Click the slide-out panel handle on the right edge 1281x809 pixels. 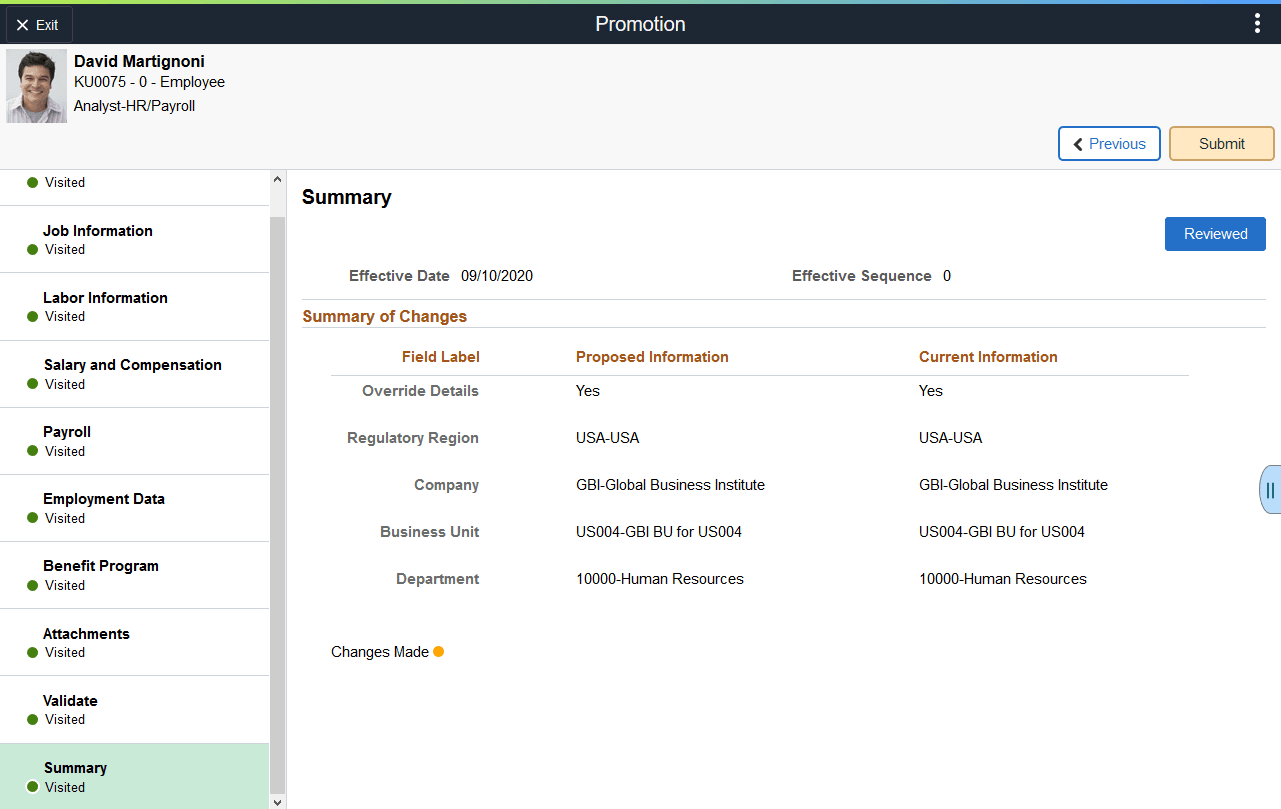point(1270,489)
